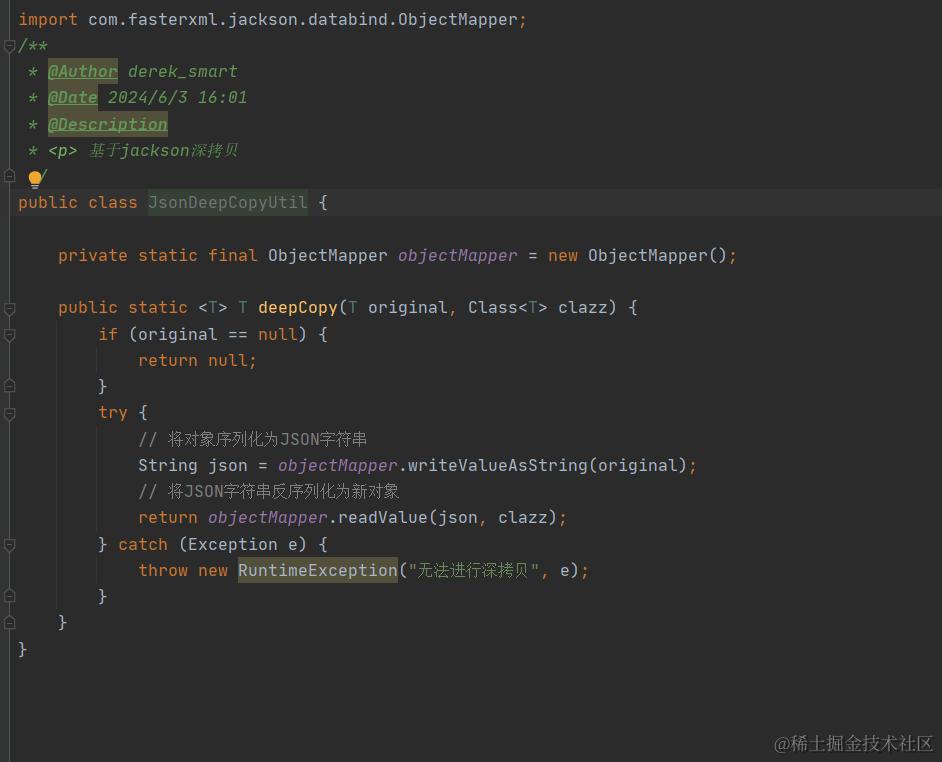Click 'null' in the 'original == null' condition

coord(278,334)
